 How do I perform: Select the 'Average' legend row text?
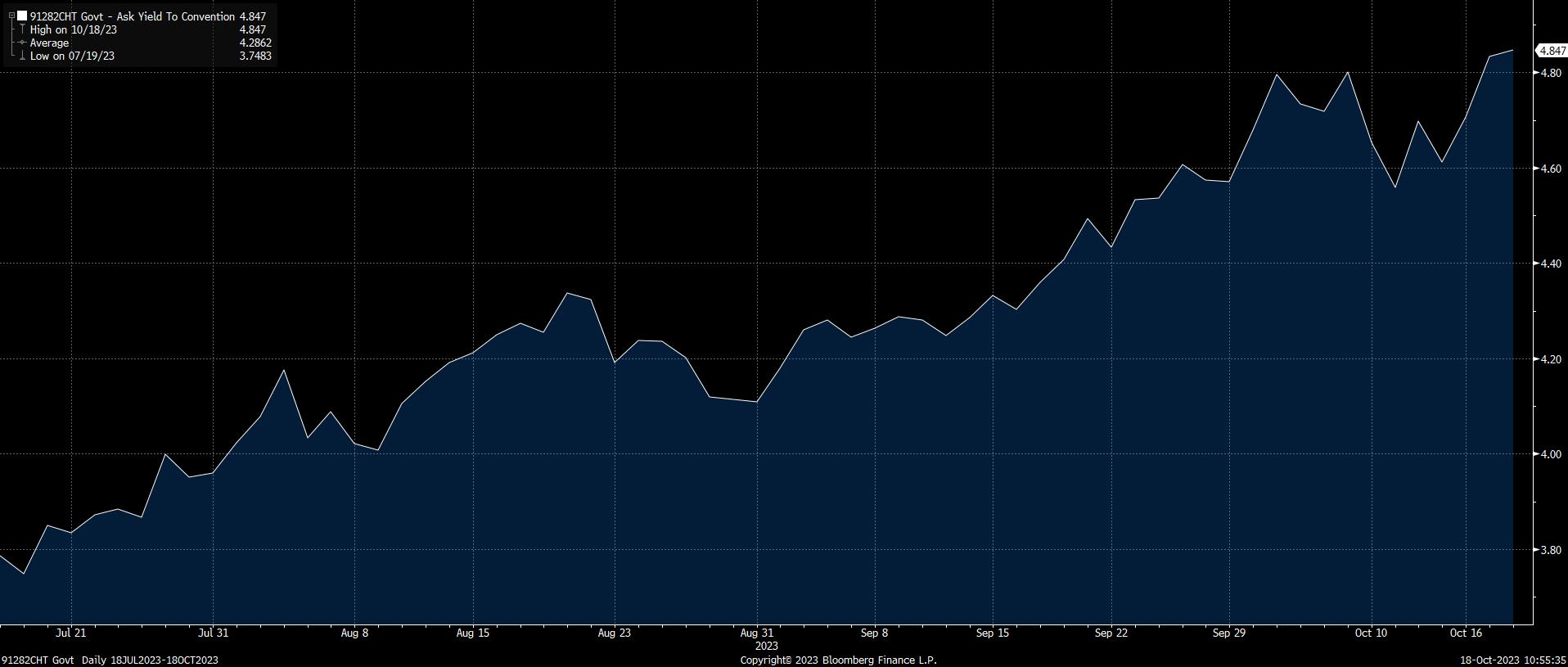(49, 43)
